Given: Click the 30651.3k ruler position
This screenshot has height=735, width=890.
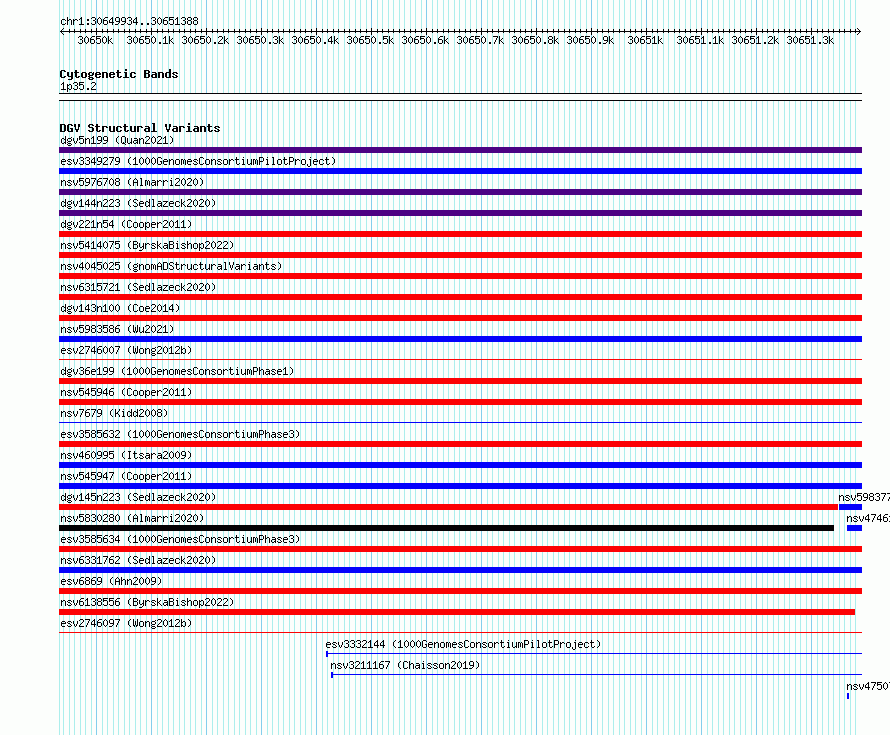Looking at the screenshot, I should [810, 40].
